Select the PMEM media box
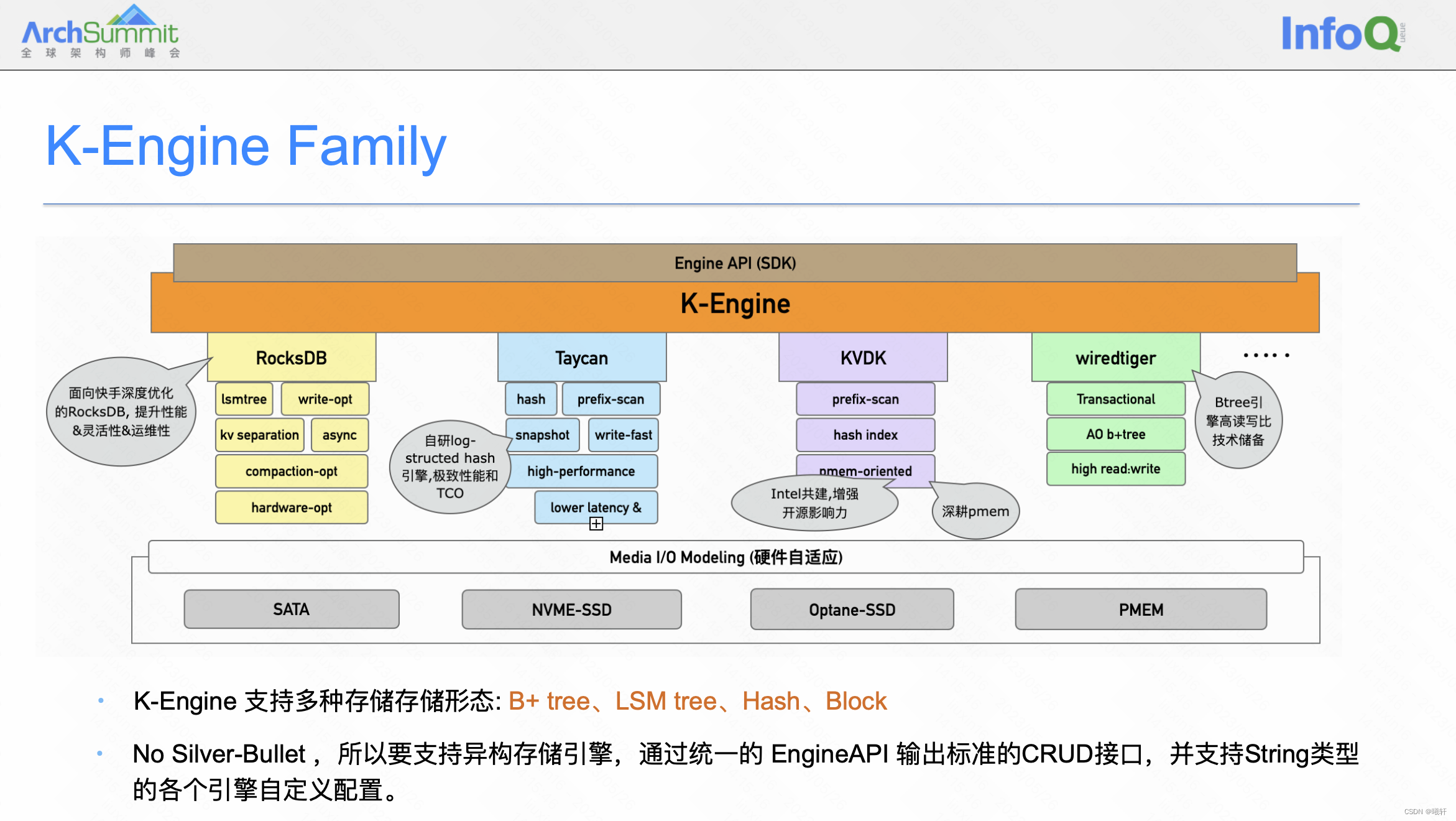1456x821 pixels. 1141,610
